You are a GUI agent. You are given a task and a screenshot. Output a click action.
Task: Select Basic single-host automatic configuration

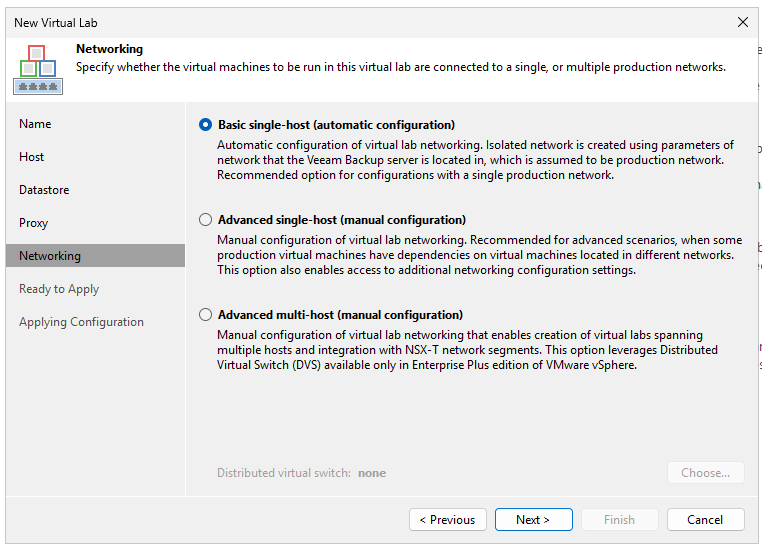tap(206, 125)
